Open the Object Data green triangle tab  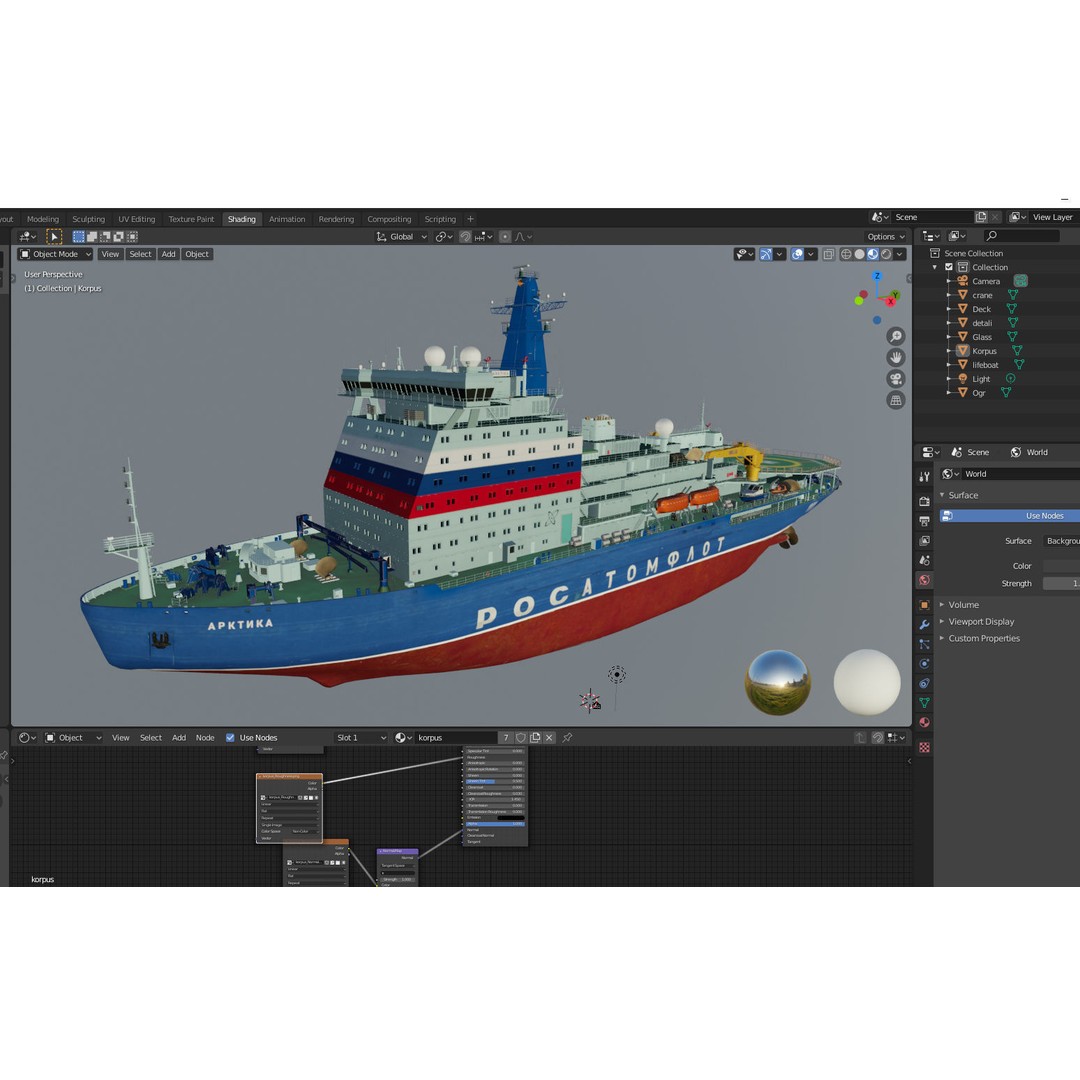pos(924,703)
